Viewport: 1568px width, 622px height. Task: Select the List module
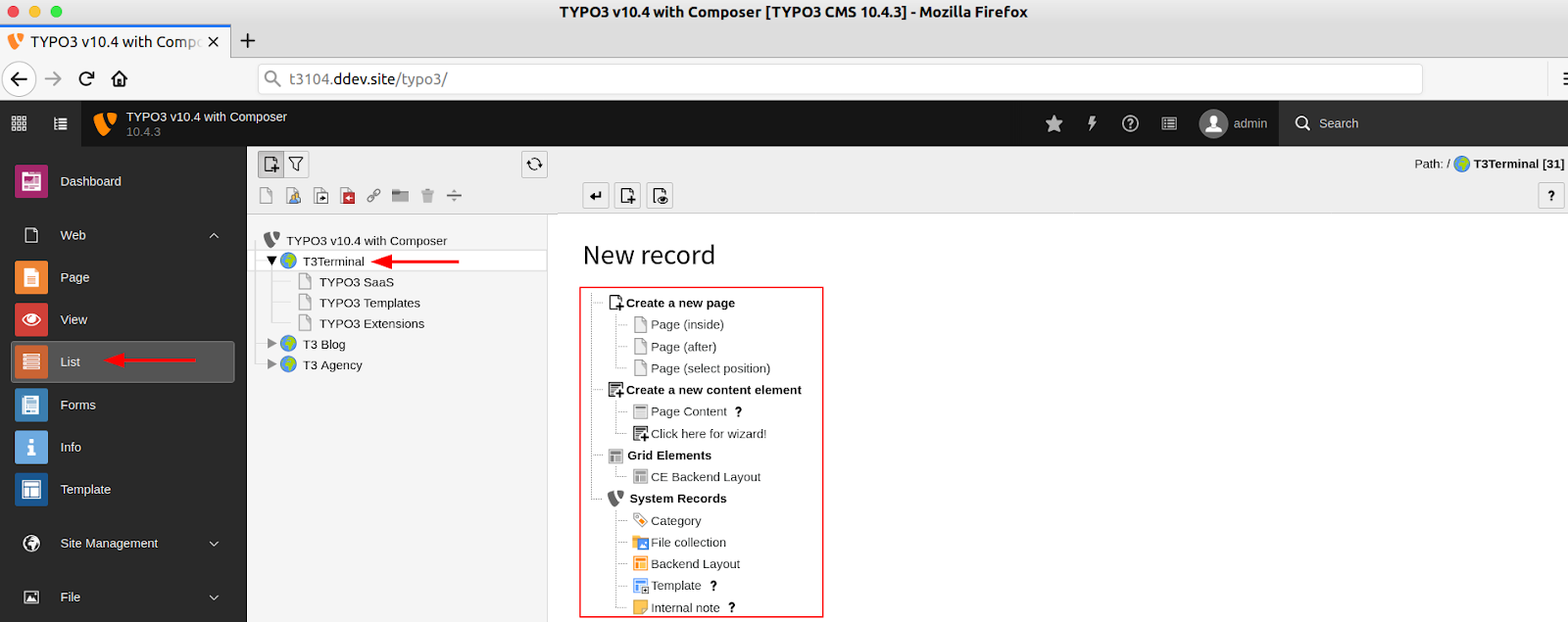(x=71, y=362)
